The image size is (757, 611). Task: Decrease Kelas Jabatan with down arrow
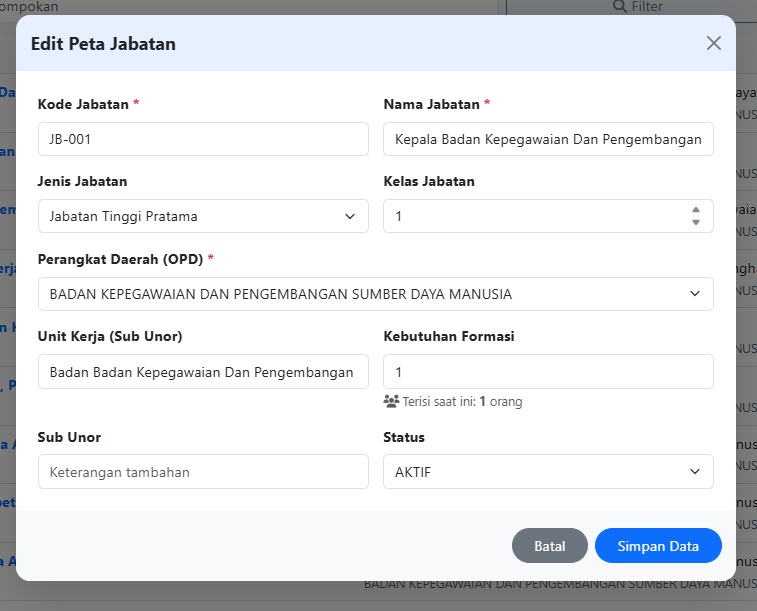[696, 222]
